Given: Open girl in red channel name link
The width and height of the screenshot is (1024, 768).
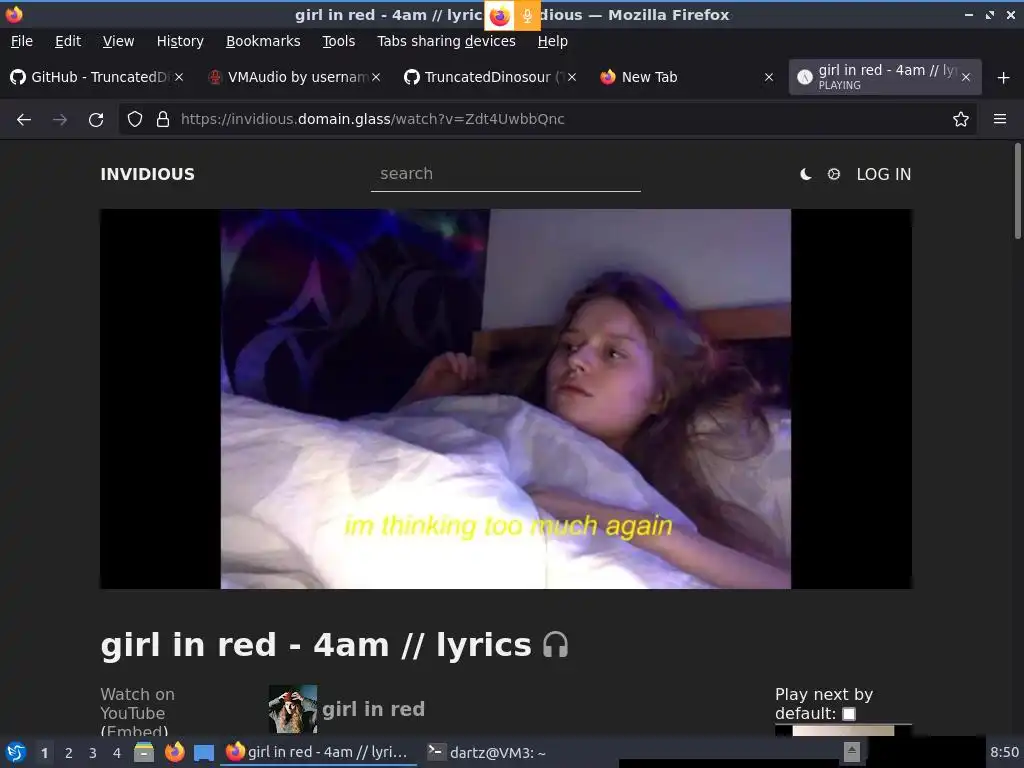Looking at the screenshot, I should [x=374, y=709].
